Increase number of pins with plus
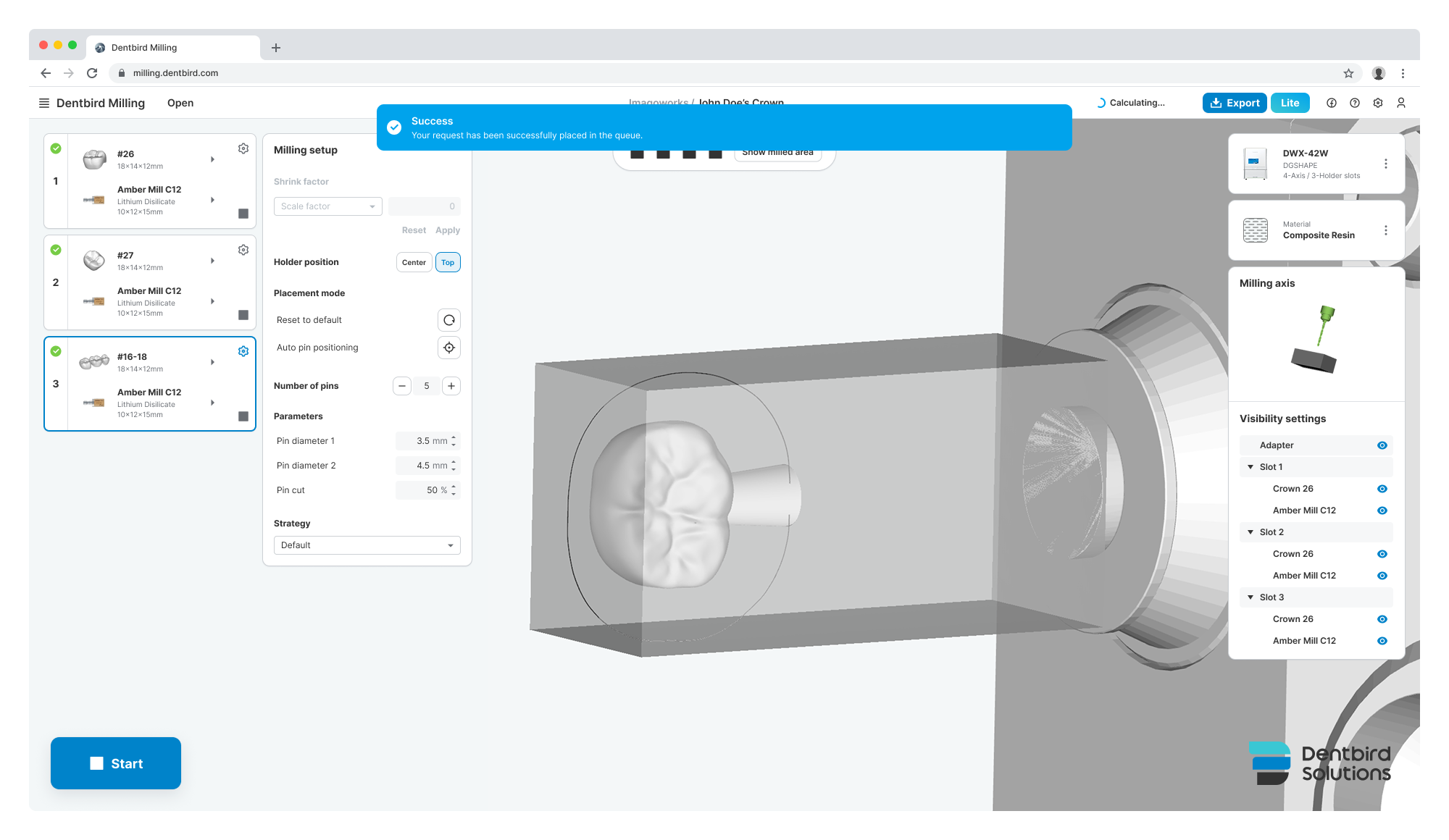Viewport: 1449px width, 840px height. (451, 386)
